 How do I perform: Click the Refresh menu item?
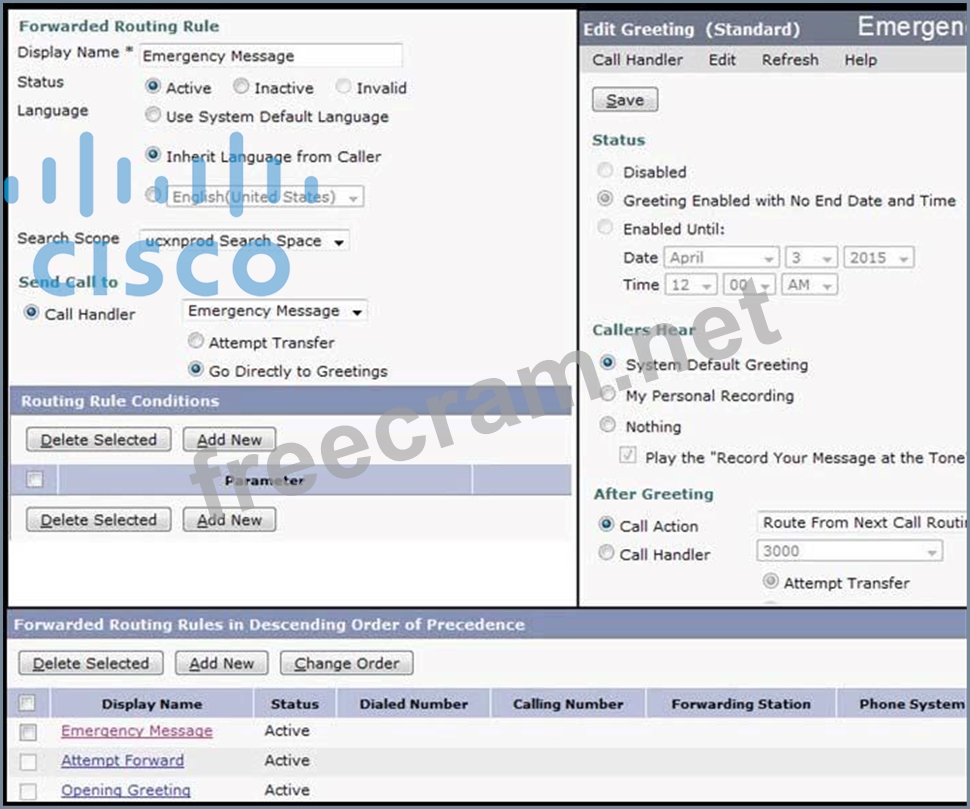point(789,60)
